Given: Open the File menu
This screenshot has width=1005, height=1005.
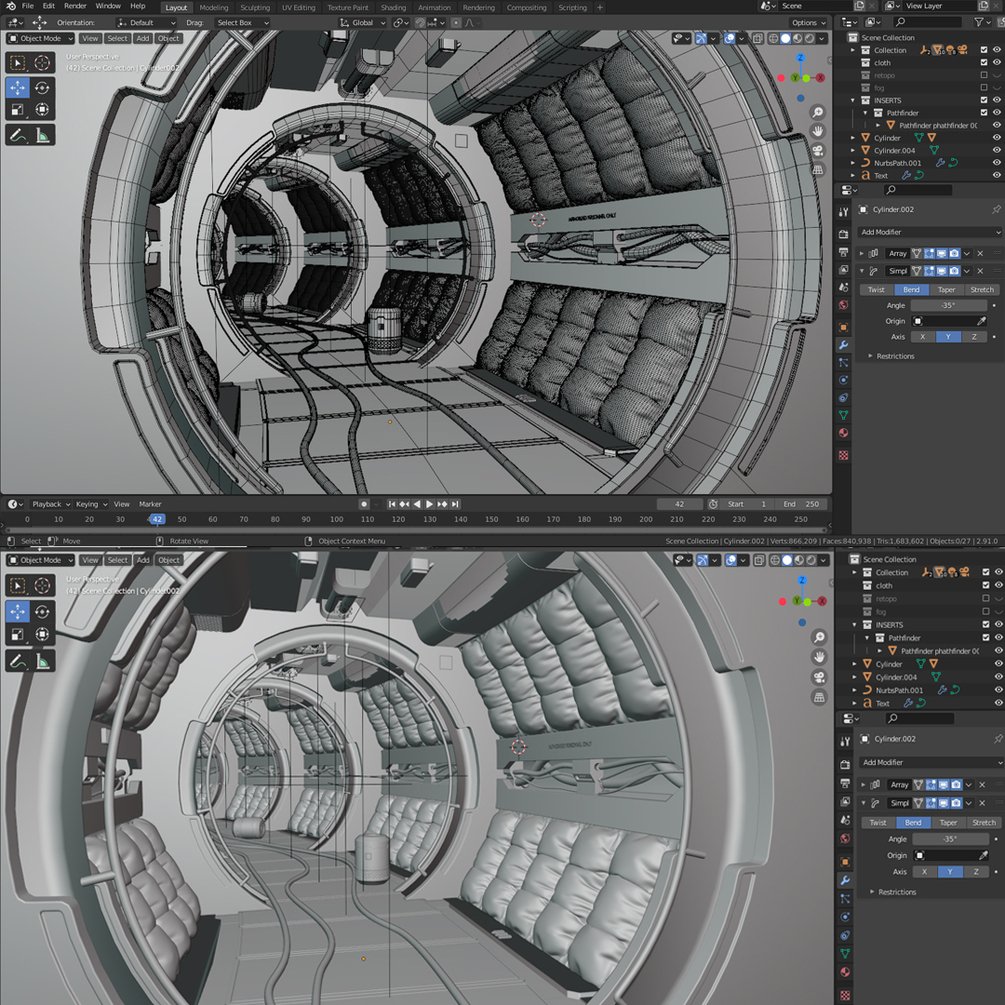Looking at the screenshot, I should [28, 6].
